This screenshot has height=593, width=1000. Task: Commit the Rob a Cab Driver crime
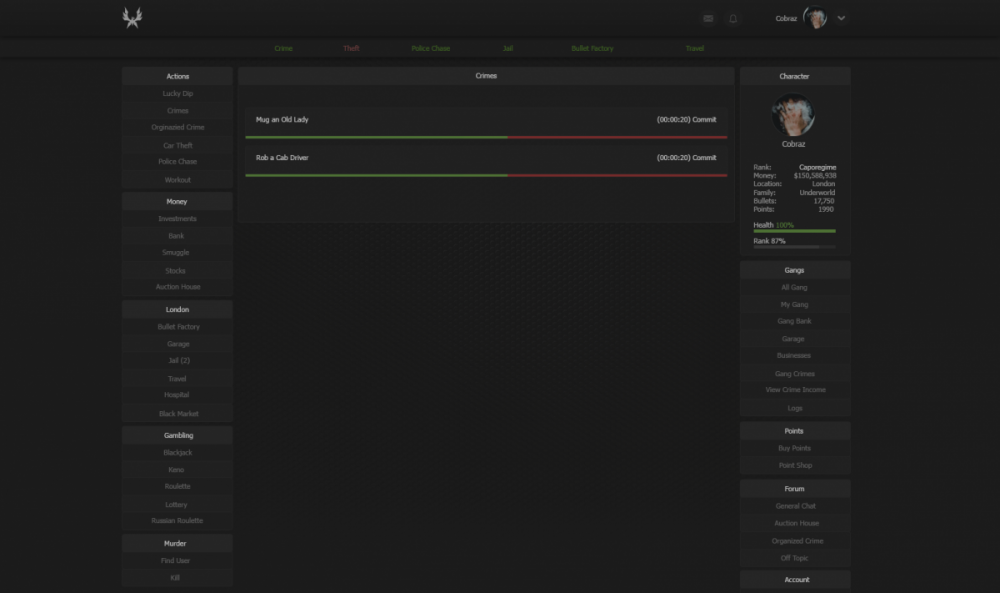coord(704,158)
